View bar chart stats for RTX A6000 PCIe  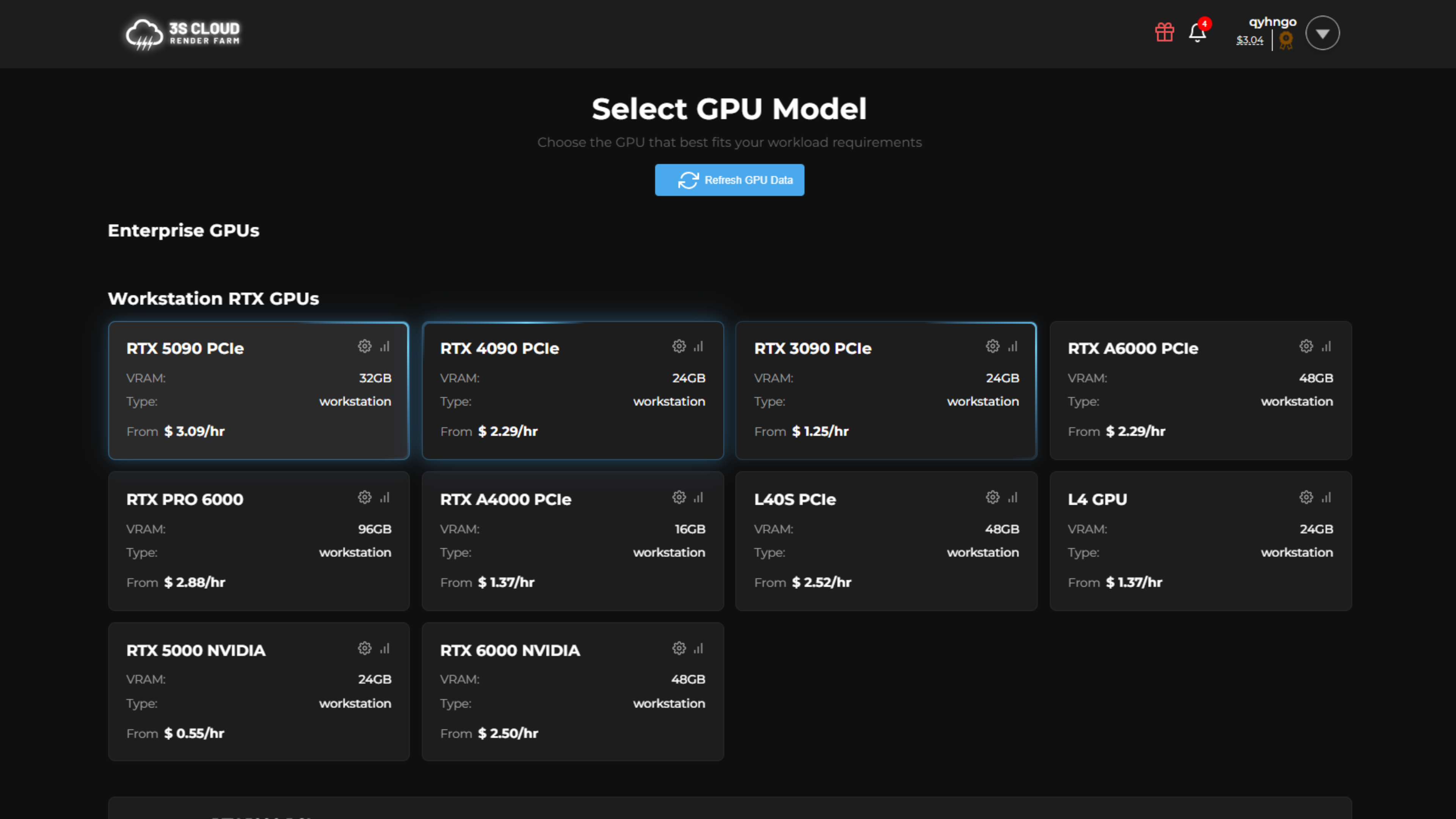1326,347
